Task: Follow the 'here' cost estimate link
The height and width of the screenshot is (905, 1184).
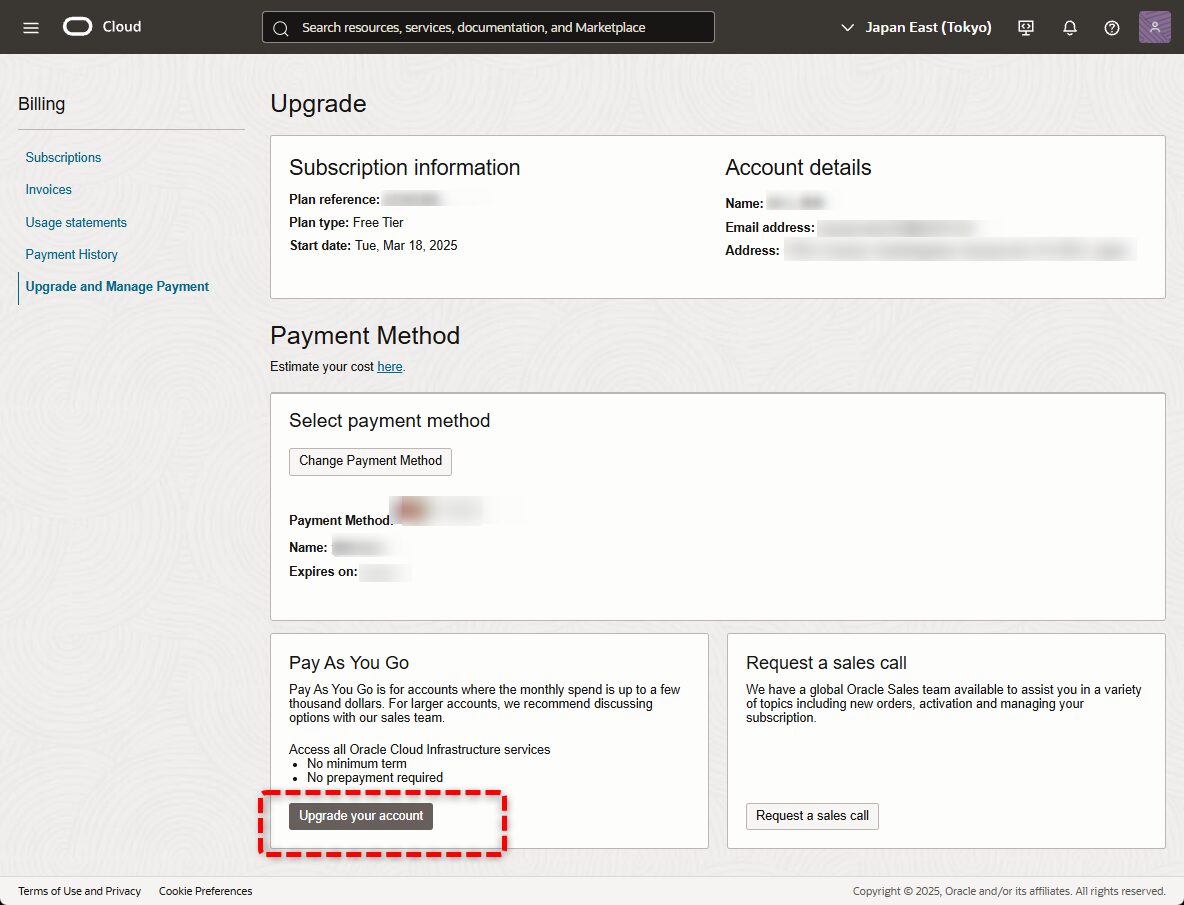Action: point(390,366)
